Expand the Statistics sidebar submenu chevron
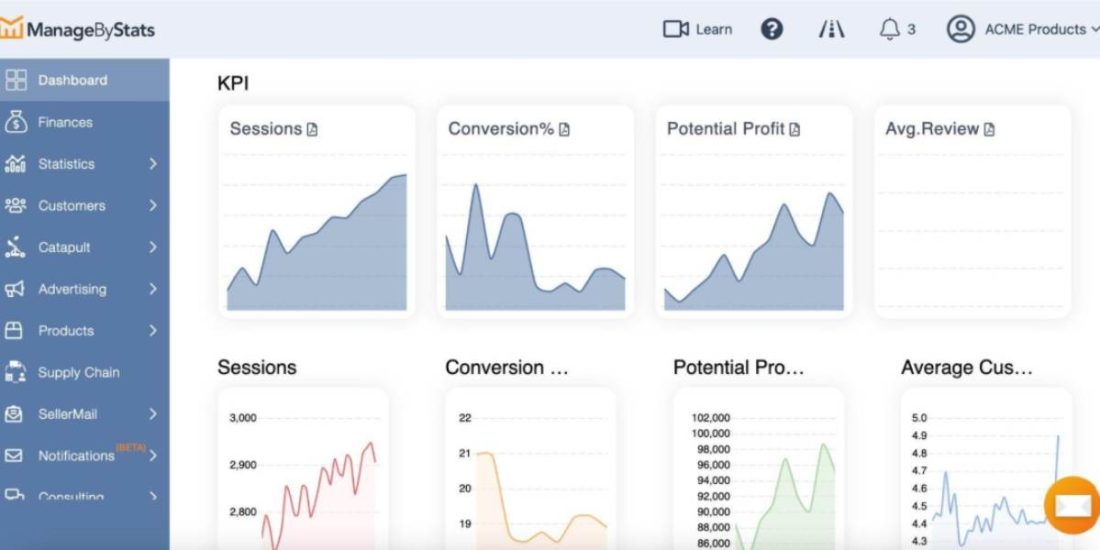This screenshot has width=1100, height=550. click(x=153, y=164)
